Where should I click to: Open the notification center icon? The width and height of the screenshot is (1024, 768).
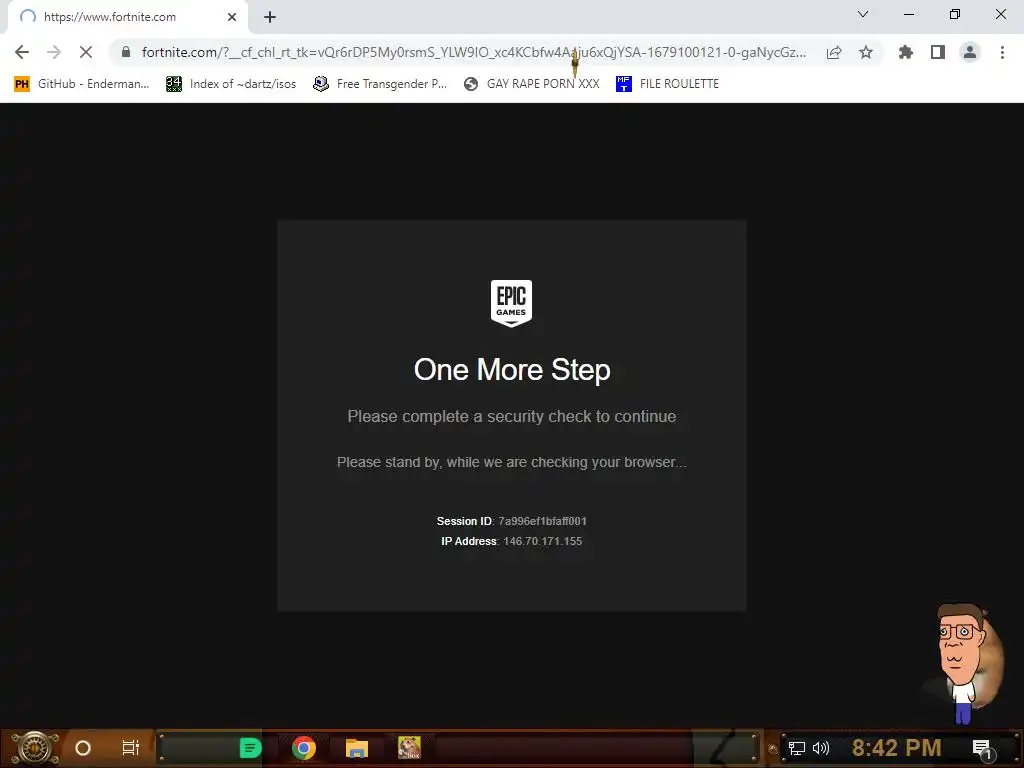pos(982,749)
